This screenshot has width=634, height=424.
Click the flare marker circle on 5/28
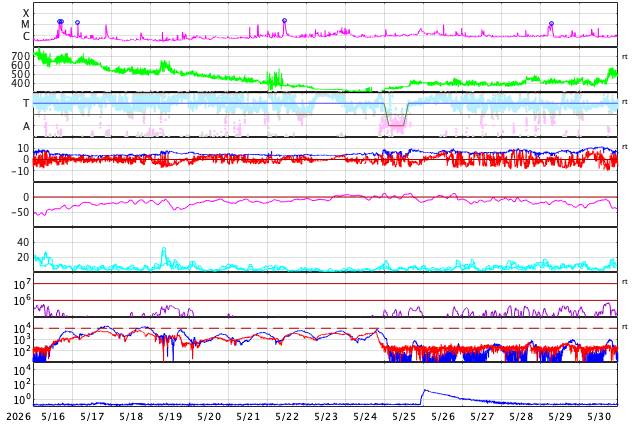[x=551, y=24]
